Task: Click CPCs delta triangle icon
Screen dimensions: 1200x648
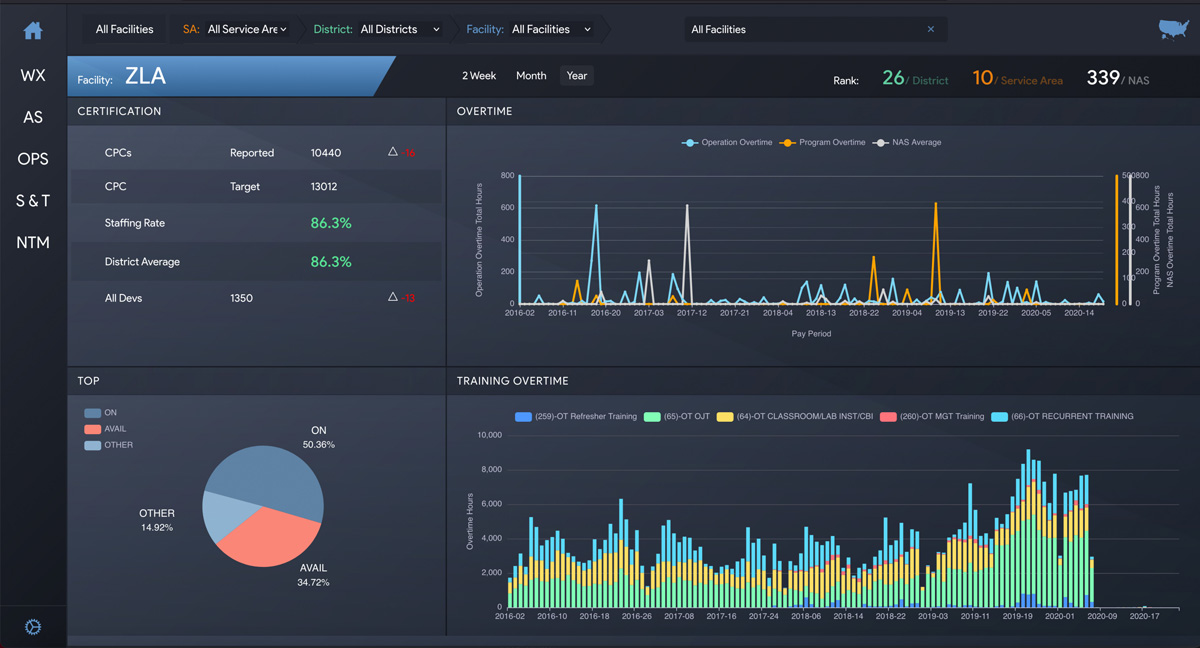Action: pos(393,152)
